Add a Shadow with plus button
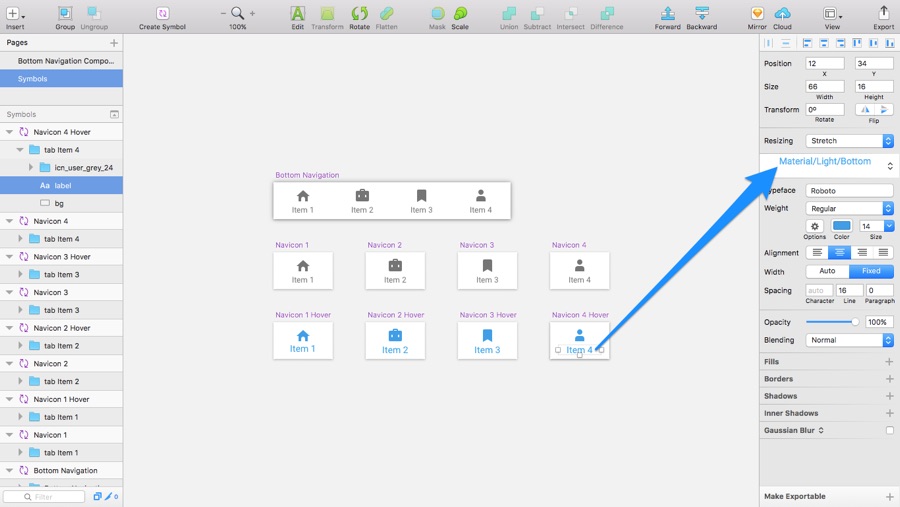The width and height of the screenshot is (900, 507). coord(889,396)
